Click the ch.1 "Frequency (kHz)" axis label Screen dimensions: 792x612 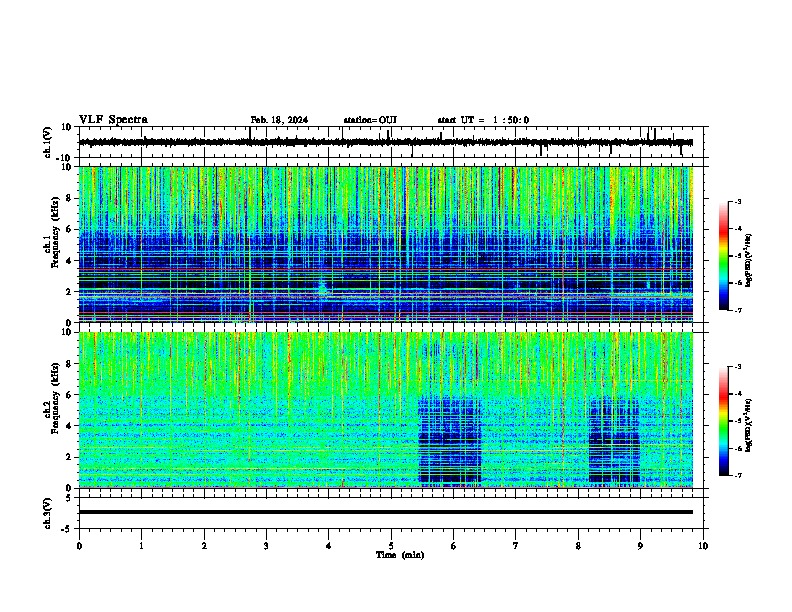tap(55, 233)
